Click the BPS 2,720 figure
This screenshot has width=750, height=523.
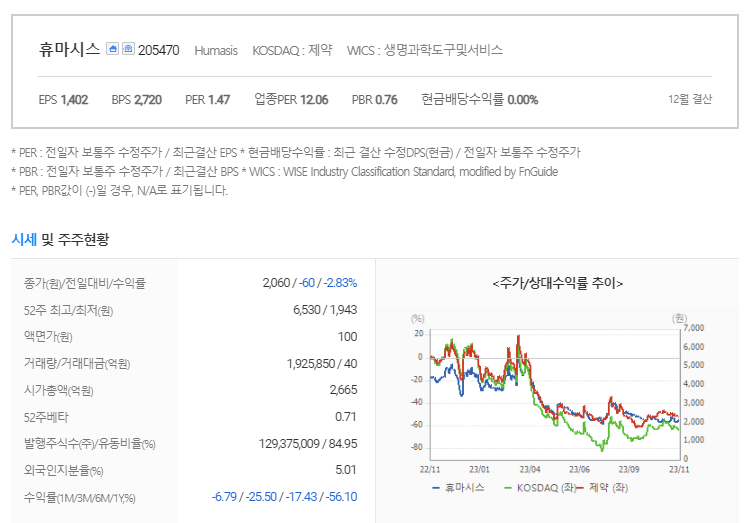coord(137,100)
